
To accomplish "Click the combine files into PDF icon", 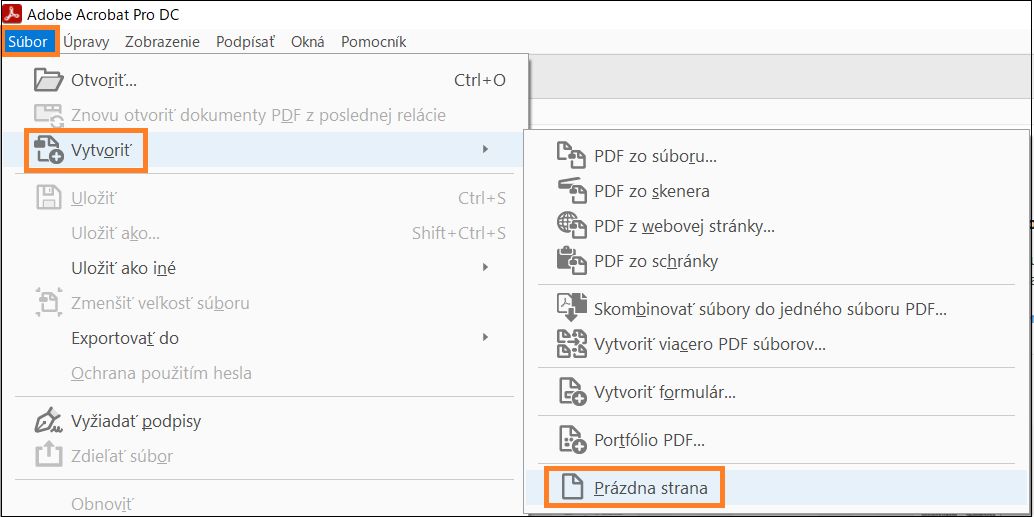I will coord(571,309).
